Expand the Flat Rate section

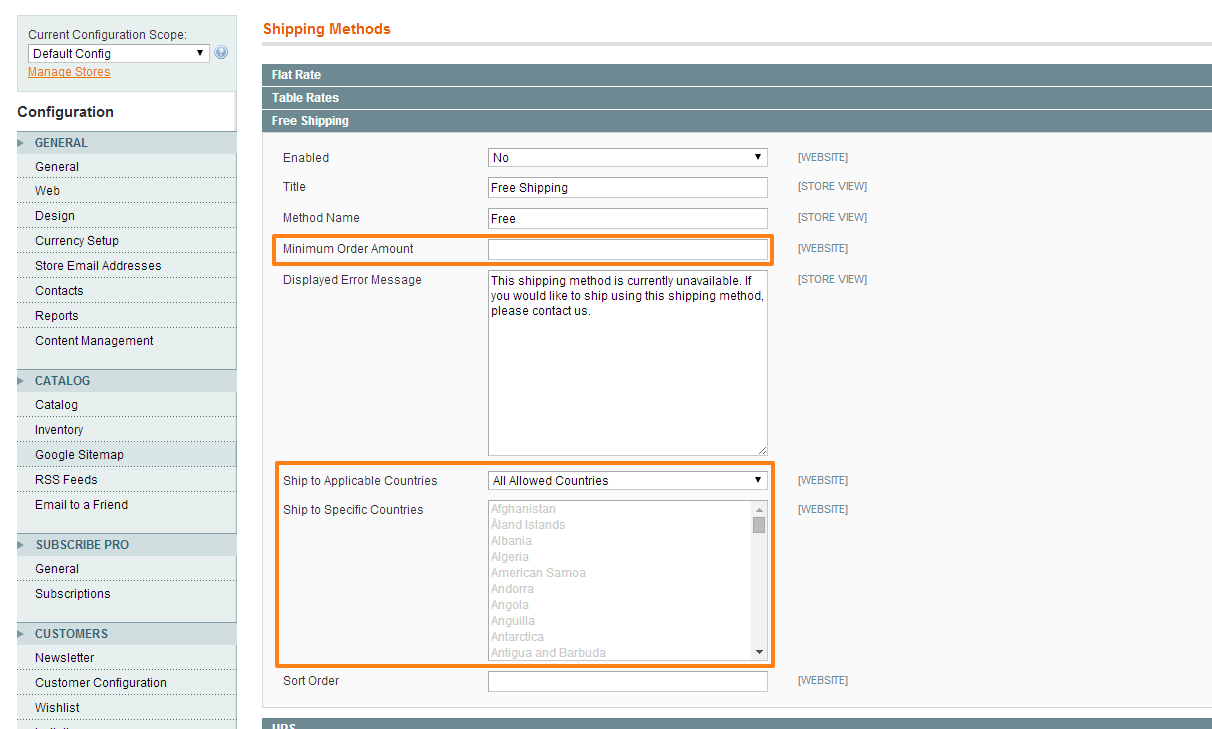[737, 75]
